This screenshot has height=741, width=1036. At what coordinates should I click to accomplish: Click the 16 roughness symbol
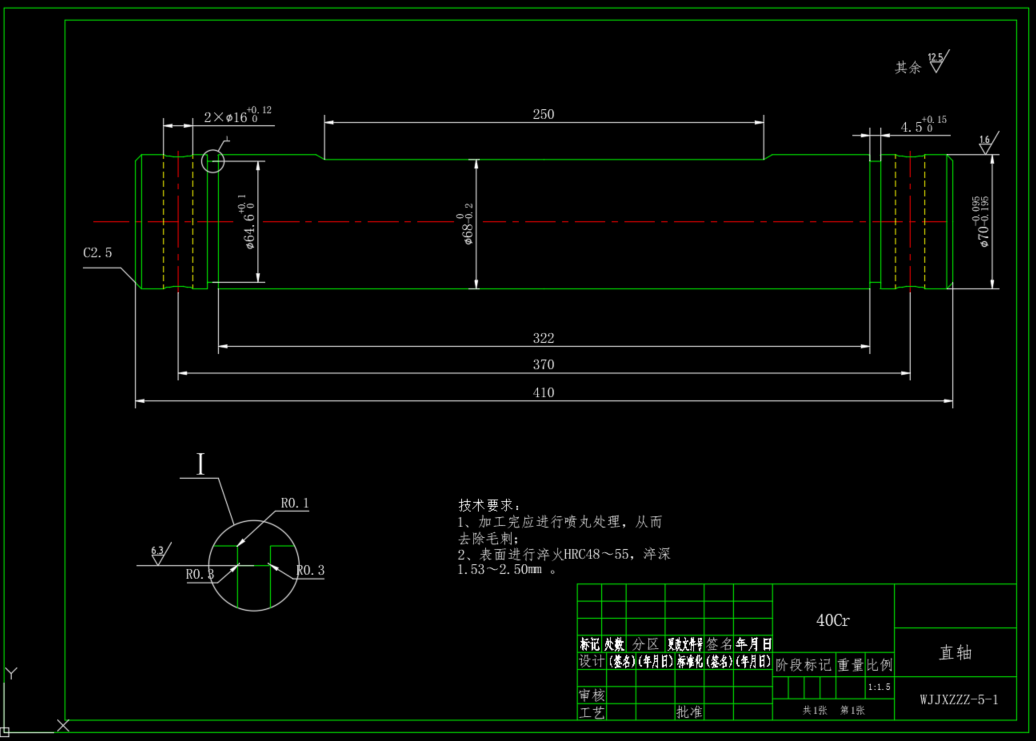pyautogui.click(x=988, y=143)
